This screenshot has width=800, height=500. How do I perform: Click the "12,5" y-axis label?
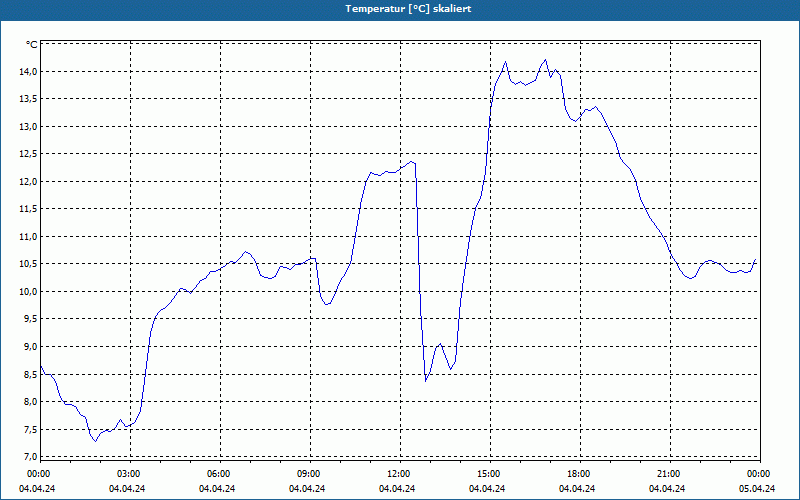29,154
